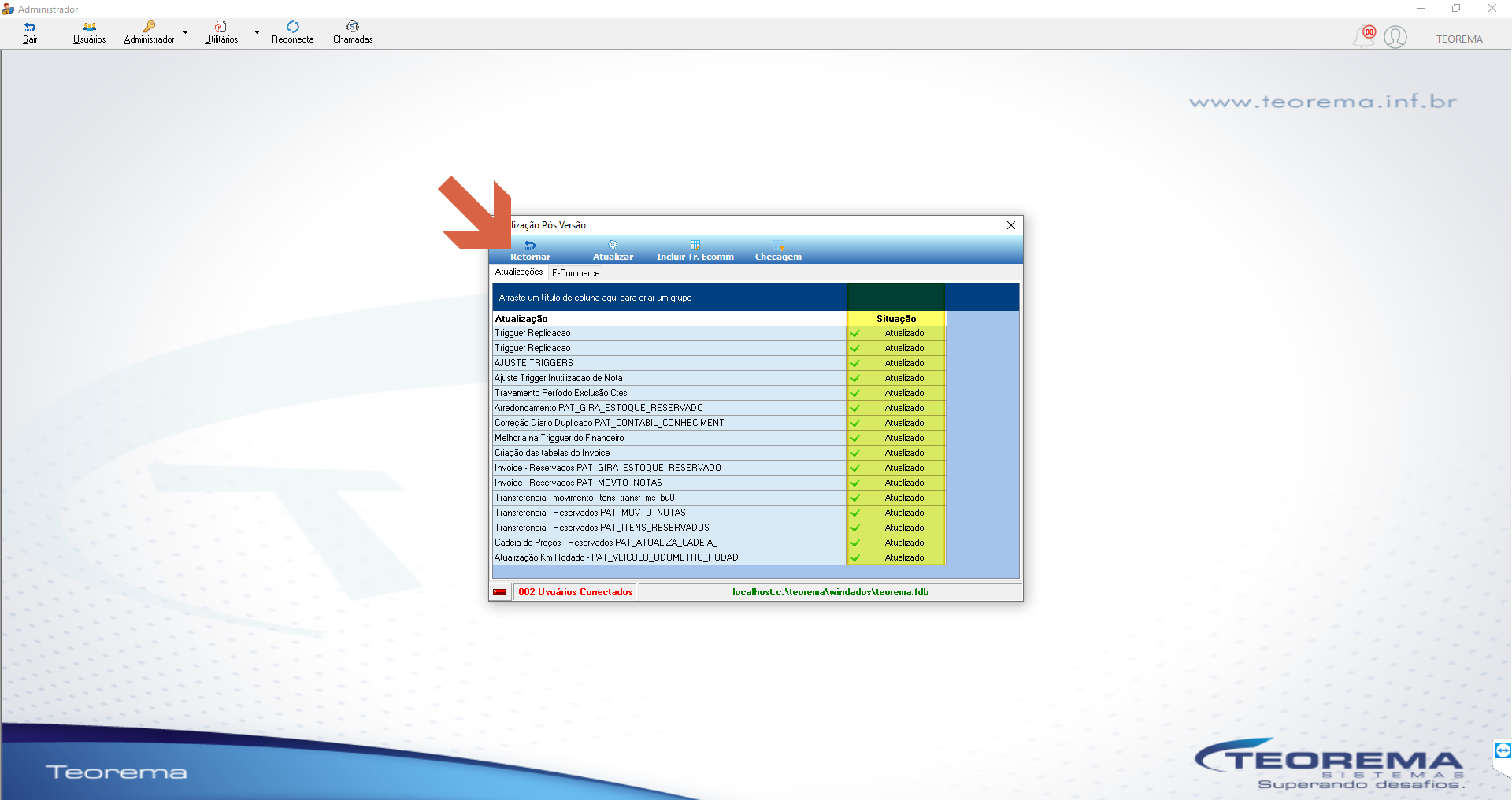The height and width of the screenshot is (800, 1512).
Task: Click Atualizado status for Criação das tabelas
Action: (x=904, y=453)
